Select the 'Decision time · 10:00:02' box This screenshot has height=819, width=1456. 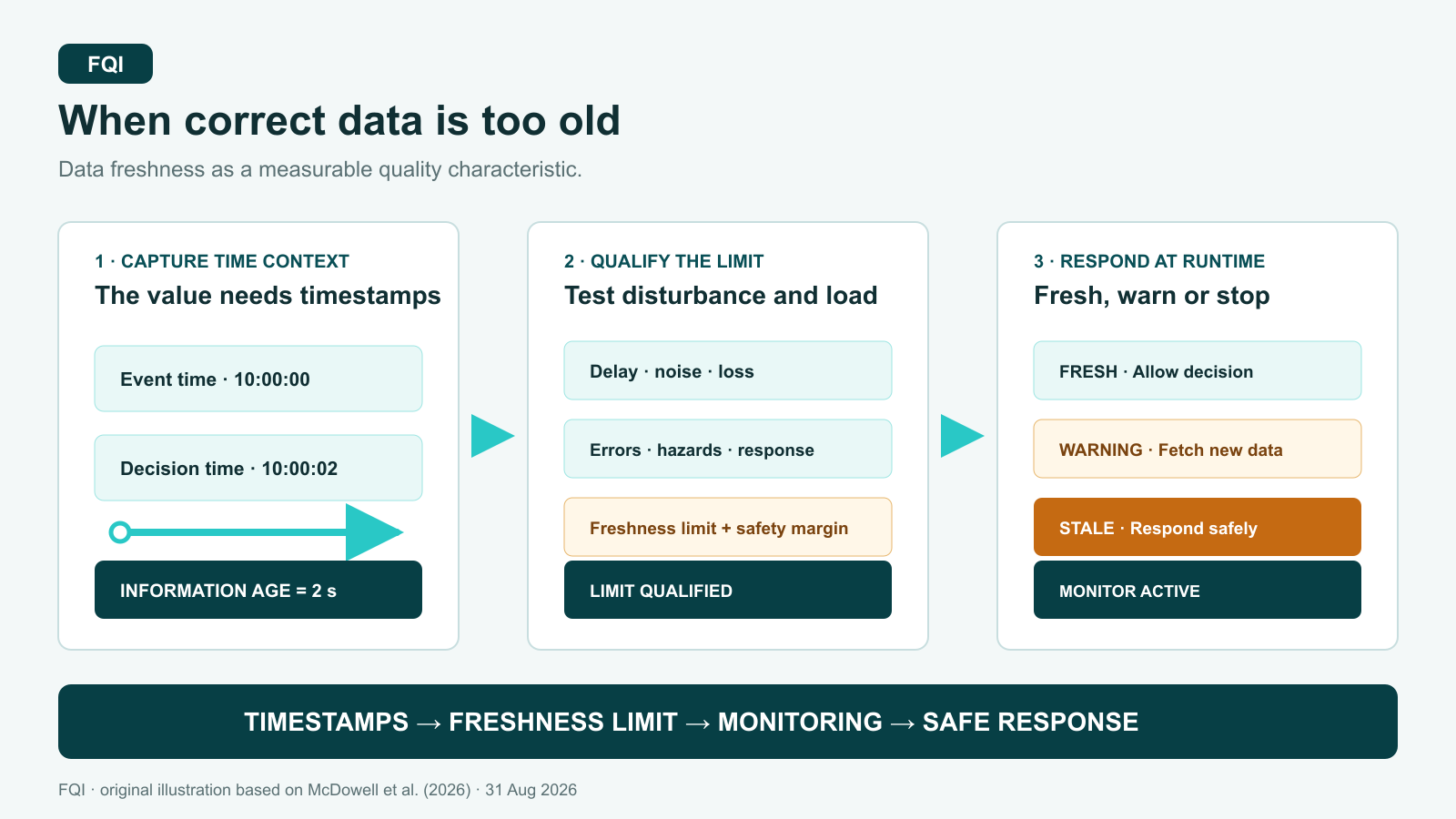(258, 468)
